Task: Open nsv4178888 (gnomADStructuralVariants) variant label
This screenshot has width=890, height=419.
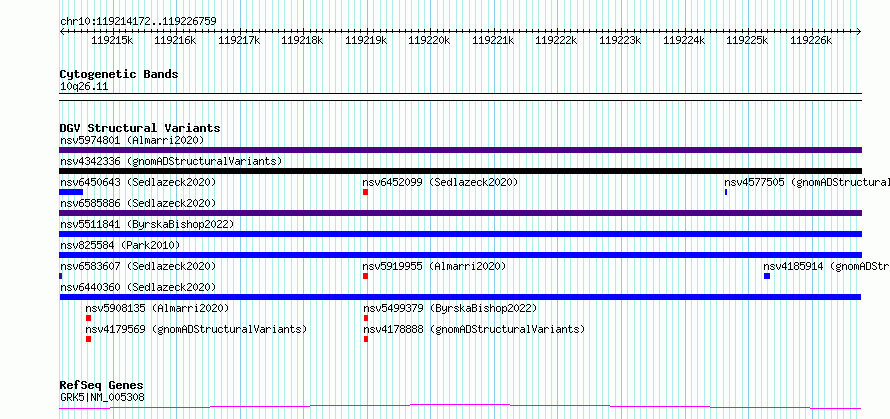Action: (474, 329)
